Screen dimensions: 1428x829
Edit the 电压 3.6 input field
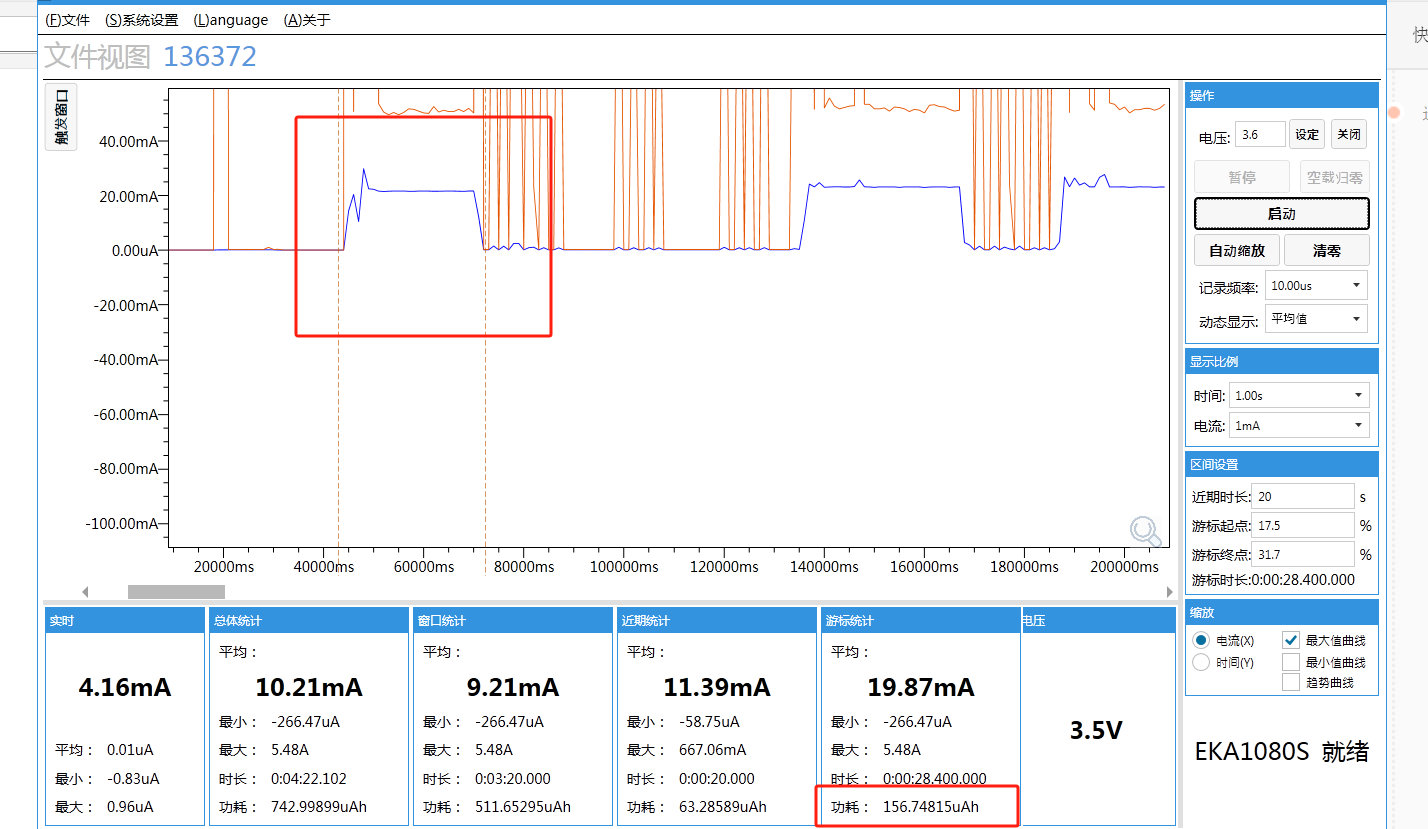[1260, 134]
